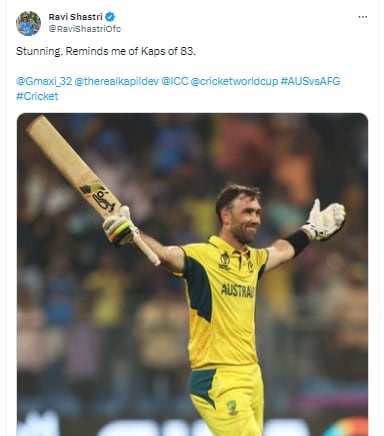Click the World Cup logo on jersey
Screen dimensions: 384x436
[225, 260]
